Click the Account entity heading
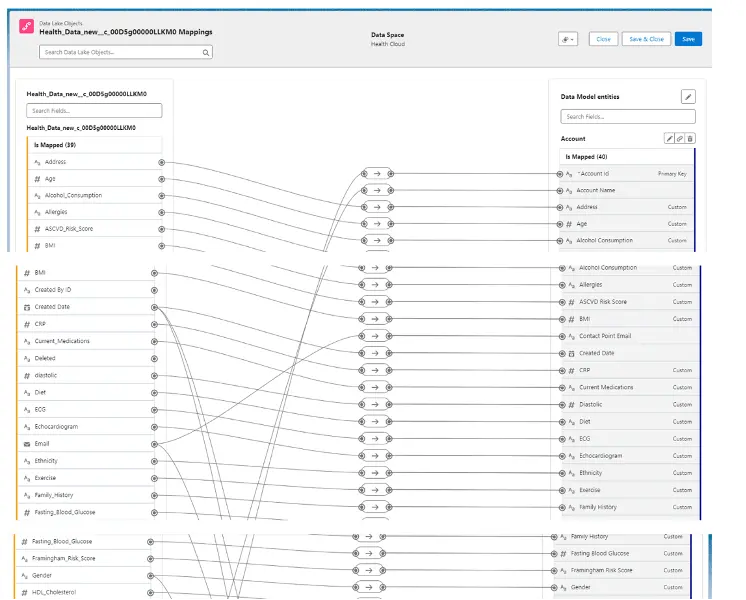Image resolution: width=746 pixels, height=600 pixels. (x=573, y=139)
